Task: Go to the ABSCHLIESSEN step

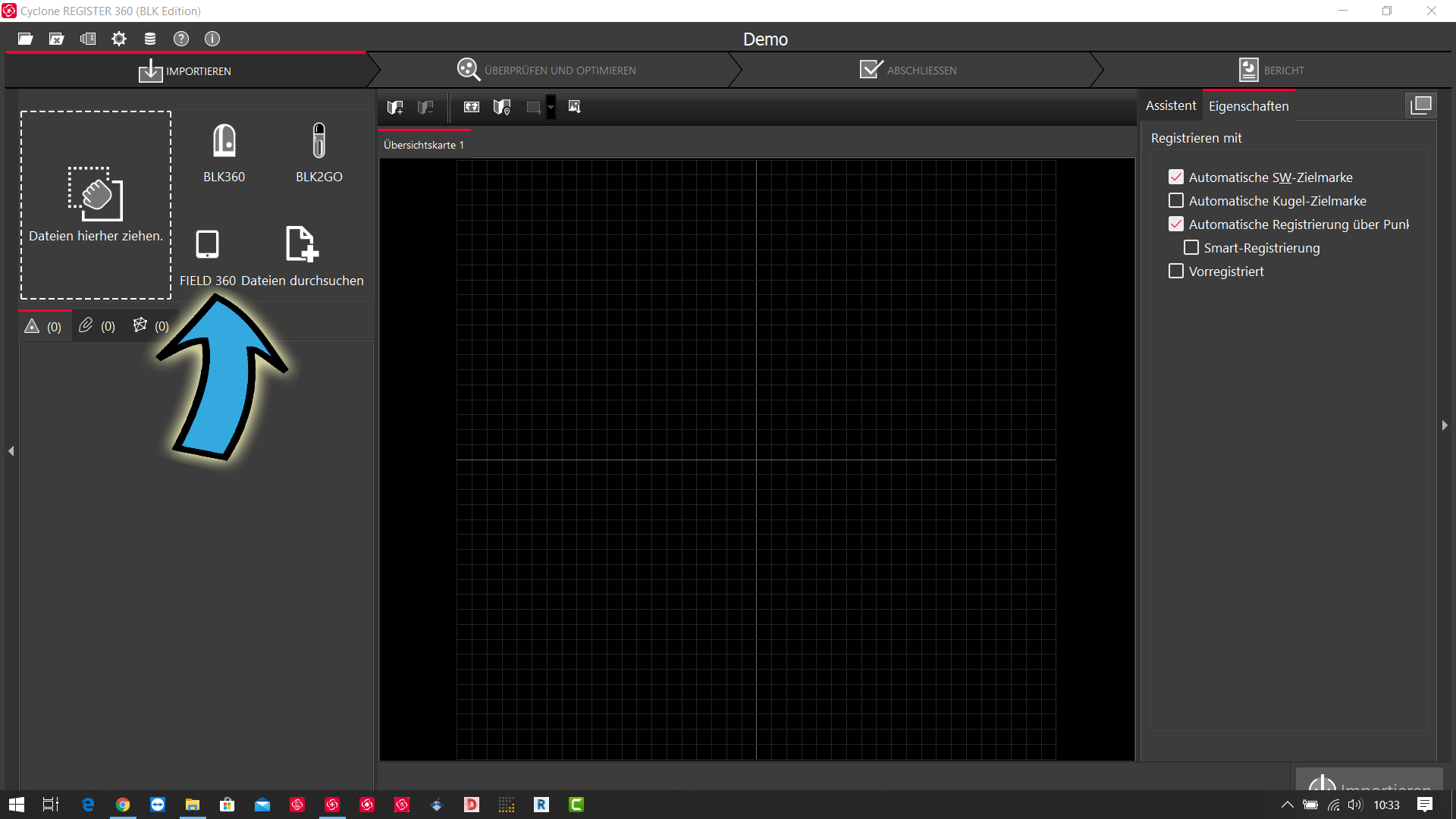Action: coord(908,71)
